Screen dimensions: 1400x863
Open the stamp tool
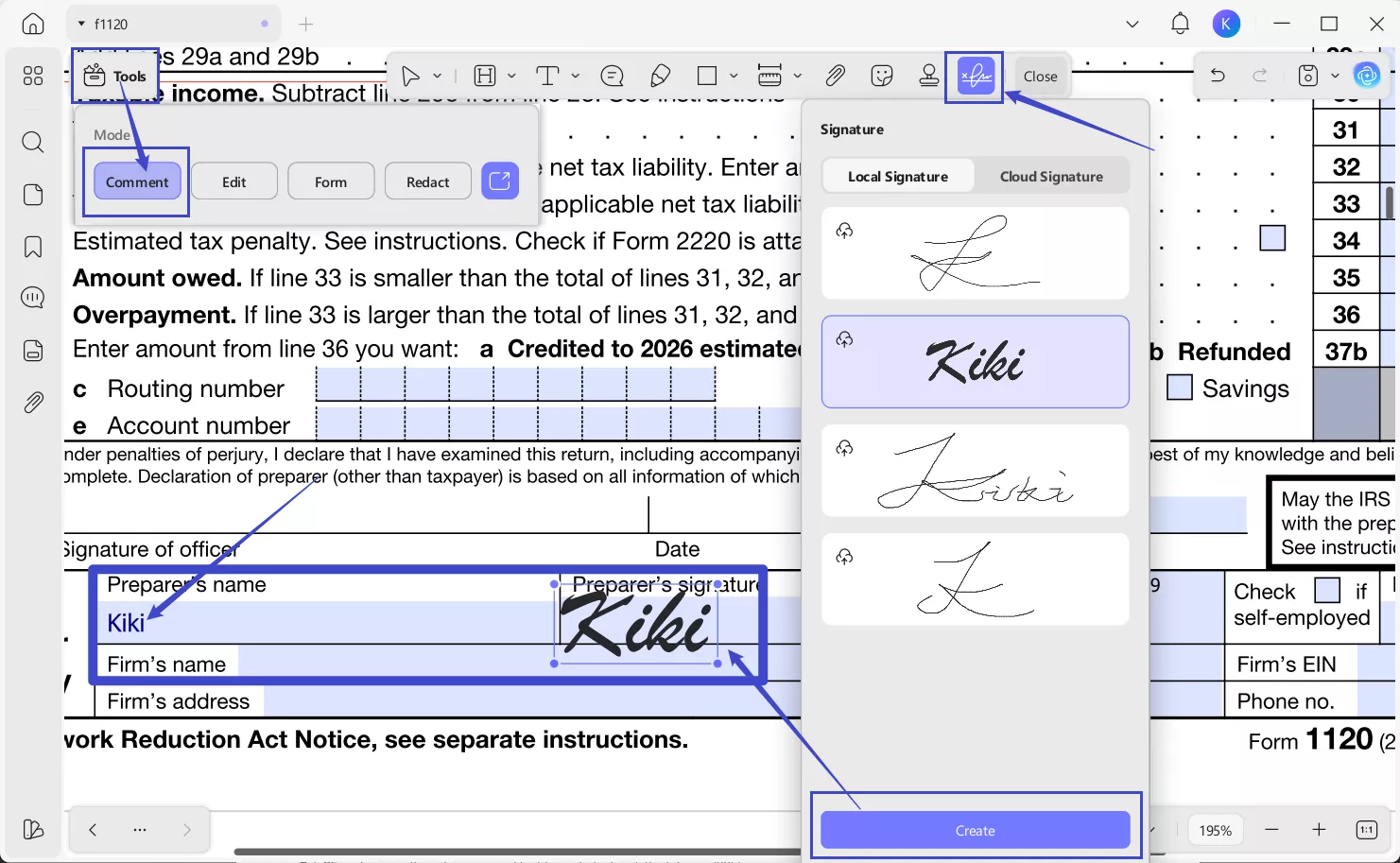[x=928, y=76]
